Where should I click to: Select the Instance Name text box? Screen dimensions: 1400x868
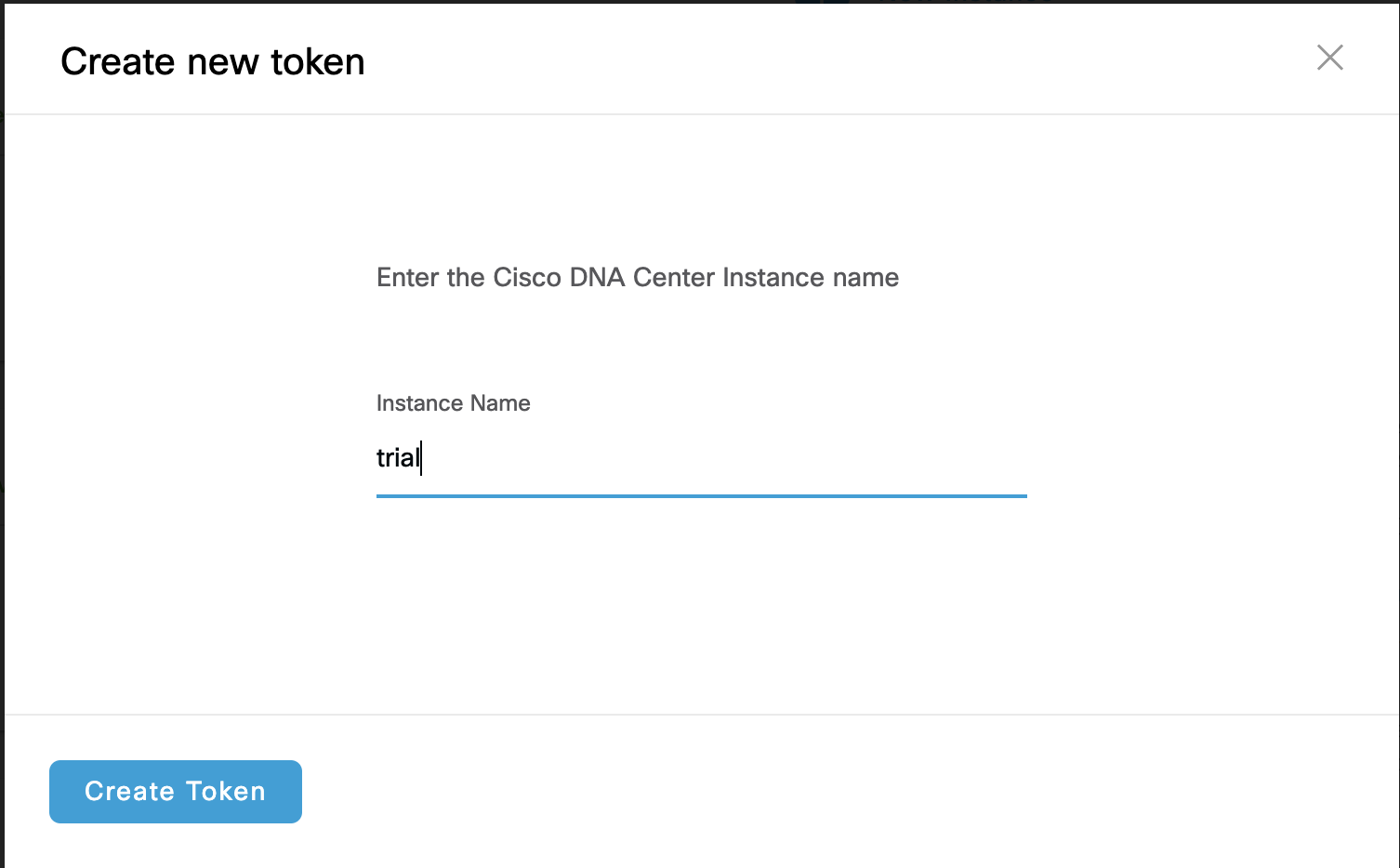tap(701, 458)
